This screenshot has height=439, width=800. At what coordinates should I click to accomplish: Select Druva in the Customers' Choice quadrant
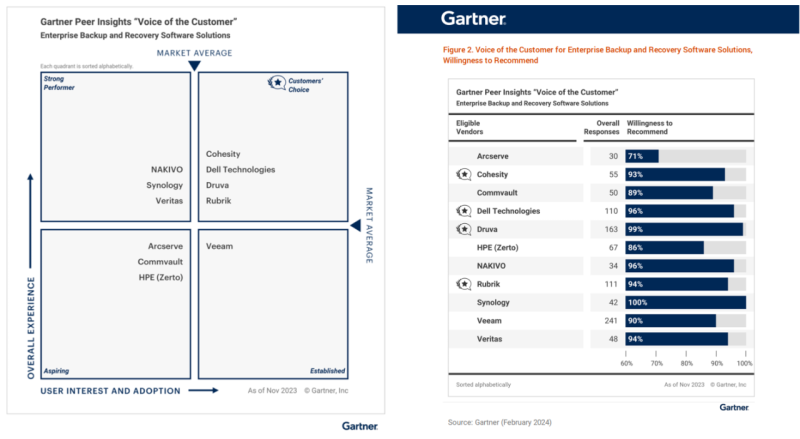point(217,185)
